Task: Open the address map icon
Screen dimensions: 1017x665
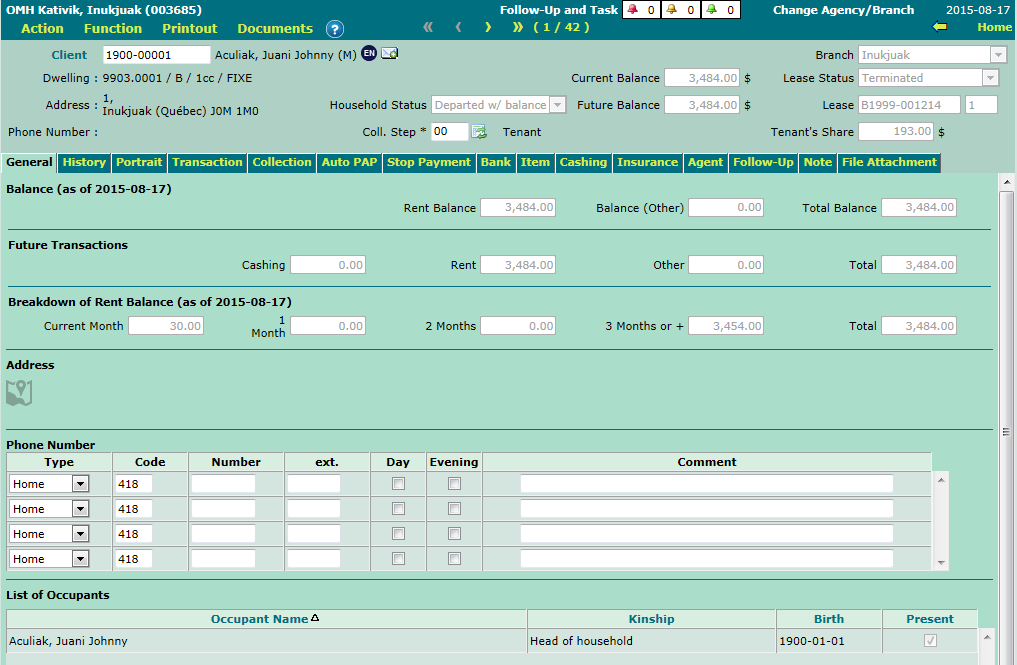Action: 20,393
